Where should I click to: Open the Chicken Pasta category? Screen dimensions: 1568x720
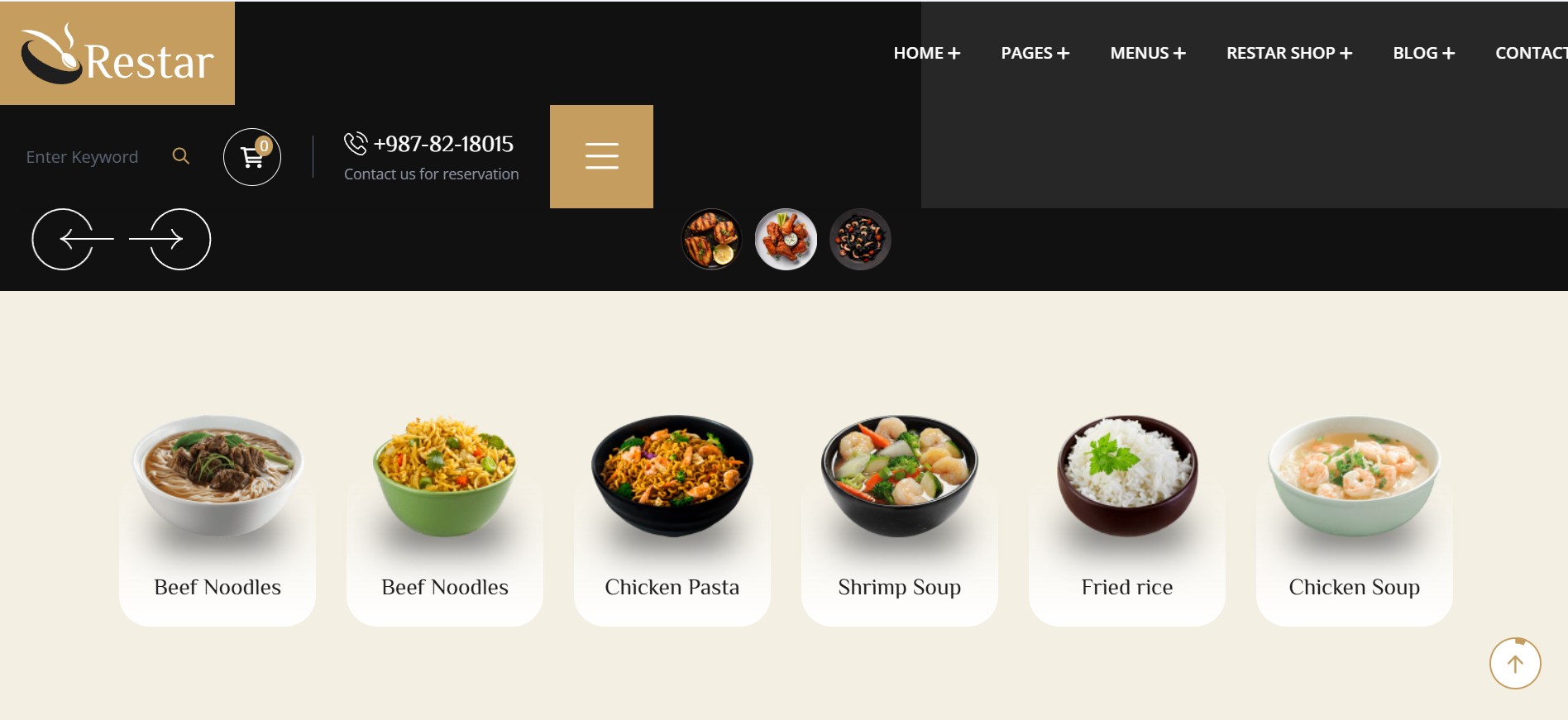pyautogui.click(x=672, y=519)
